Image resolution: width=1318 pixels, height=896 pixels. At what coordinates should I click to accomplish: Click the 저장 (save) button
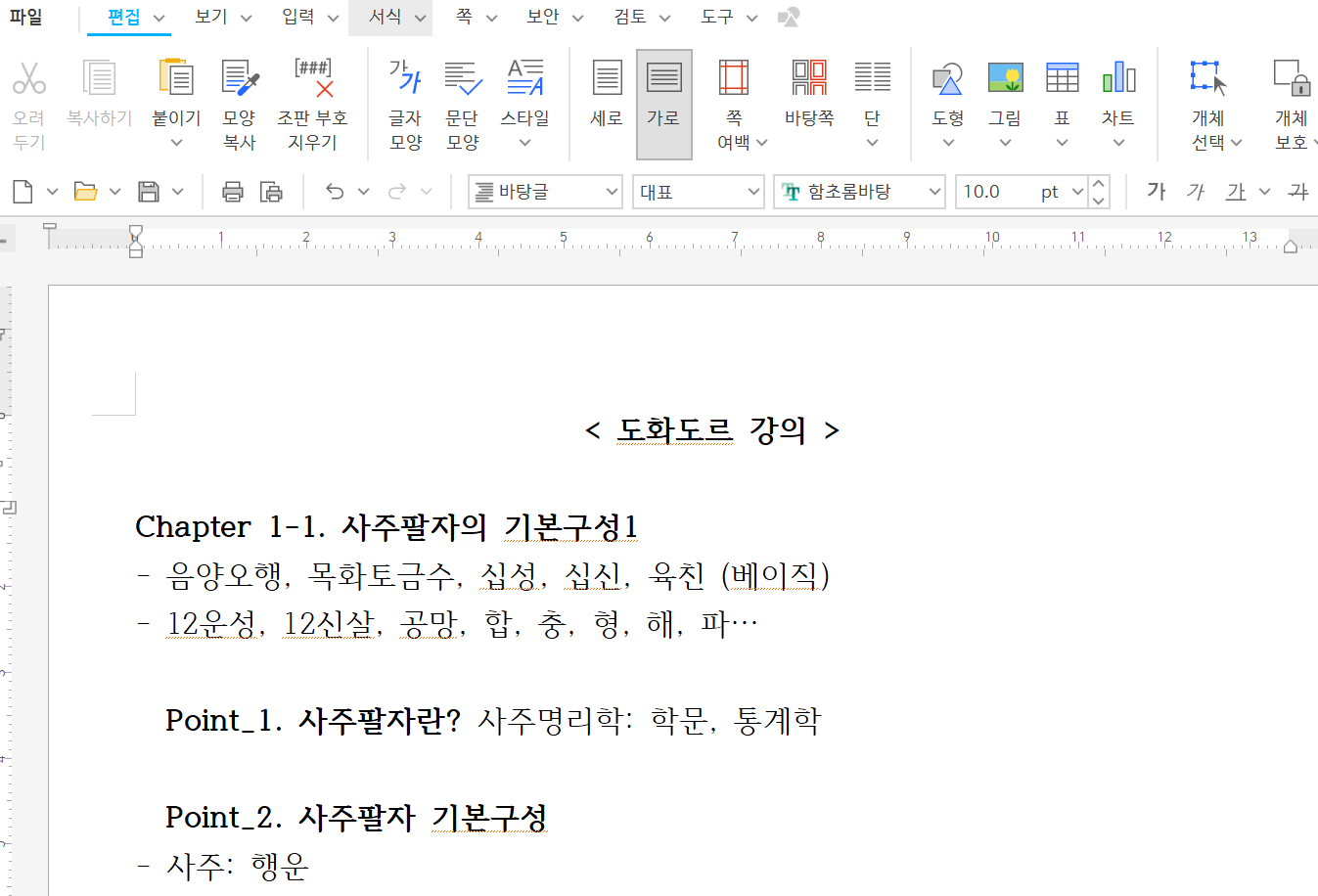pyautogui.click(x=145, y=192)
